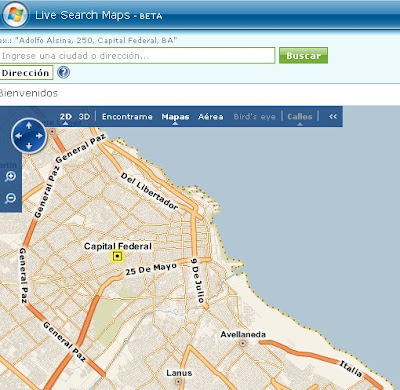This screenshot has height=390, width=400.
Task: Click the example address hint text
Action: click(88, 40)
